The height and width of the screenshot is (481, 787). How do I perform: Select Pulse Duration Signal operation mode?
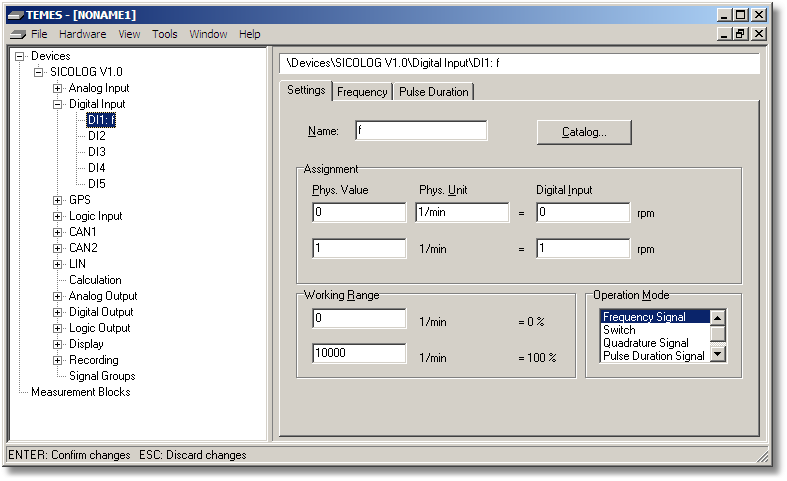(655, 356)
